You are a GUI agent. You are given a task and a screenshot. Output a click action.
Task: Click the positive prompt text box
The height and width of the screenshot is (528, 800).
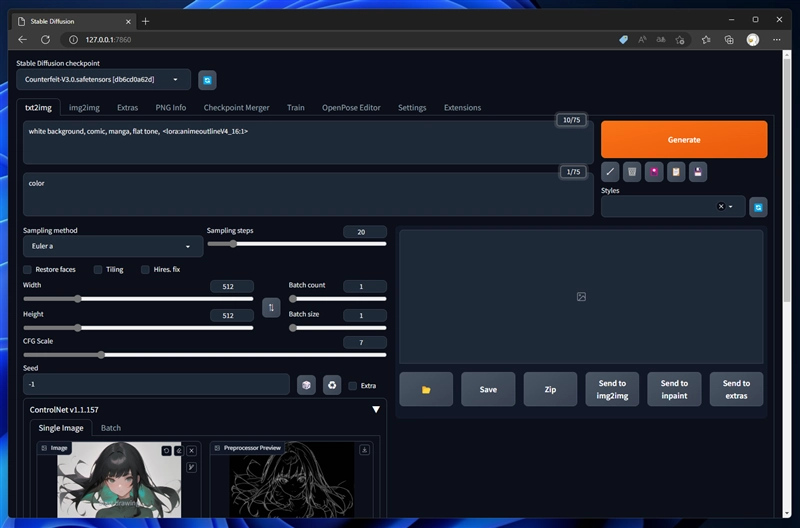point(308,142)
